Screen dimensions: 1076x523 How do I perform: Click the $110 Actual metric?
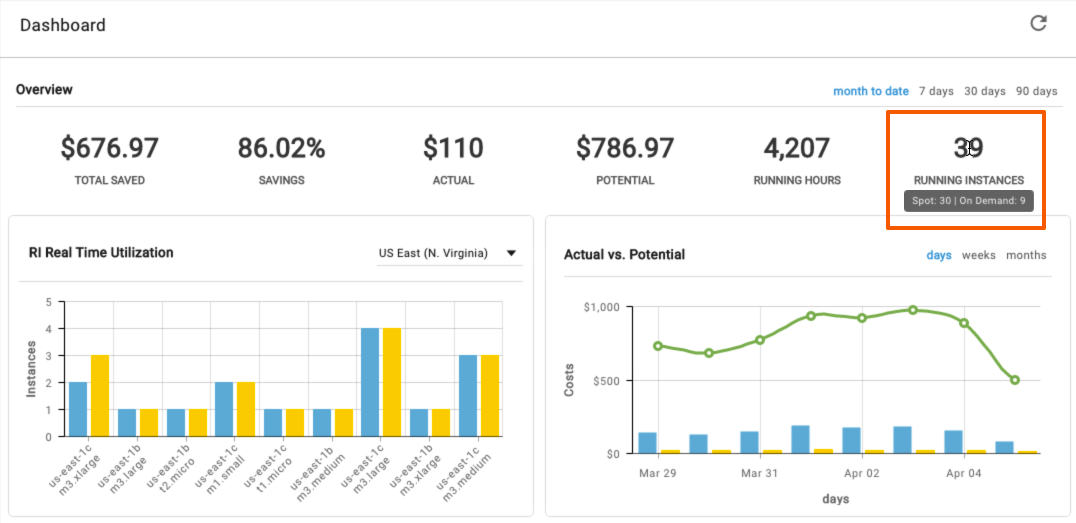pos(453,149)
